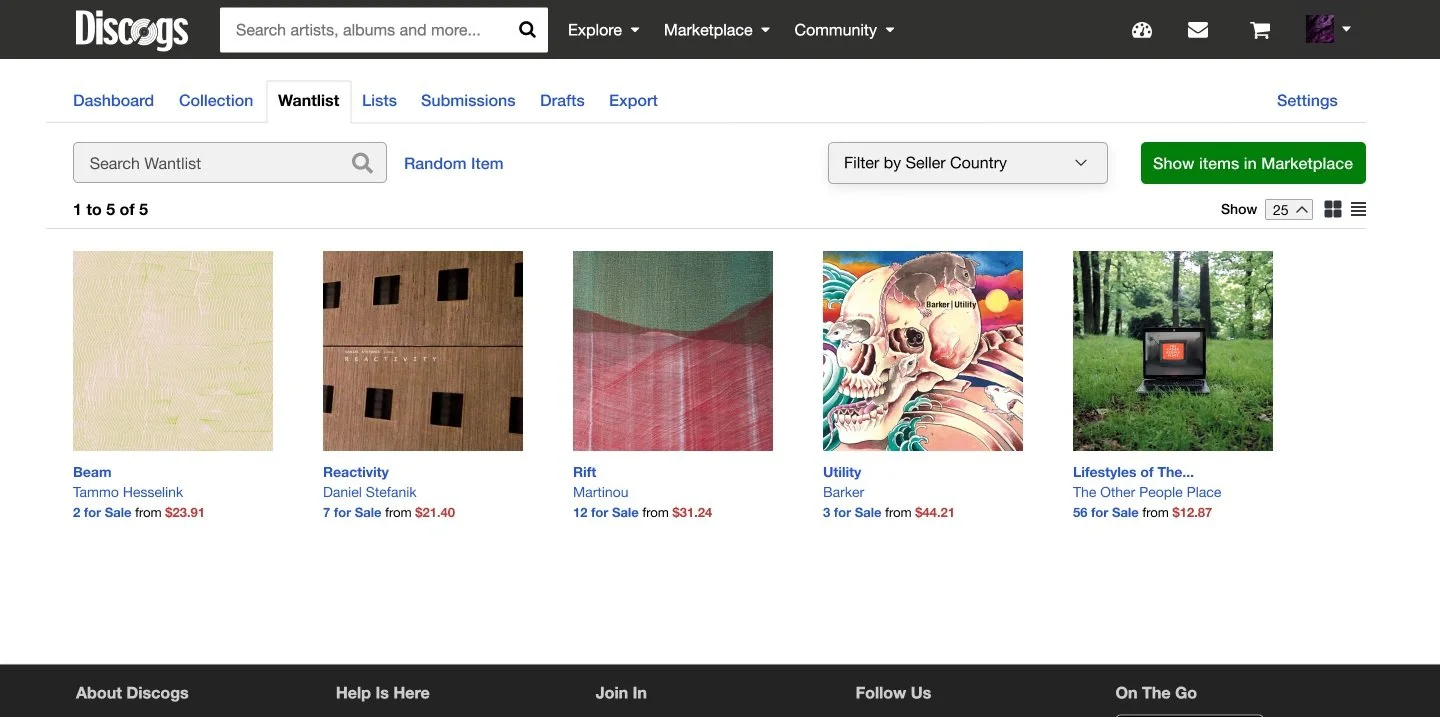Open the Drafts tab

tap(562, 100)
